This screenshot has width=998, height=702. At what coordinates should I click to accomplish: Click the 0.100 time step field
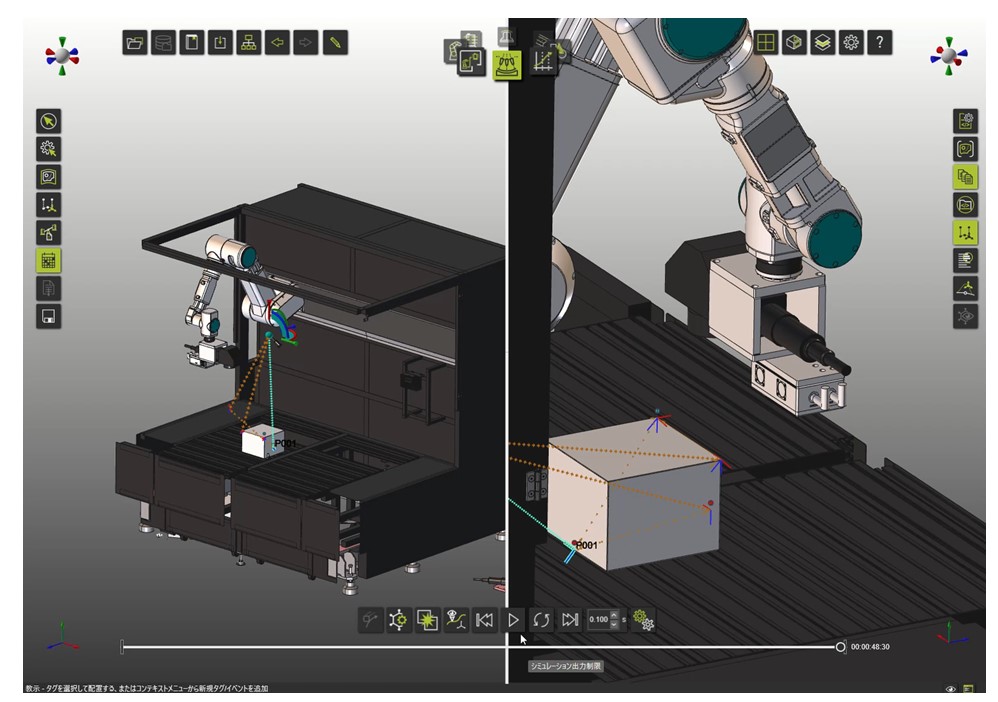(x=598, y=619)
